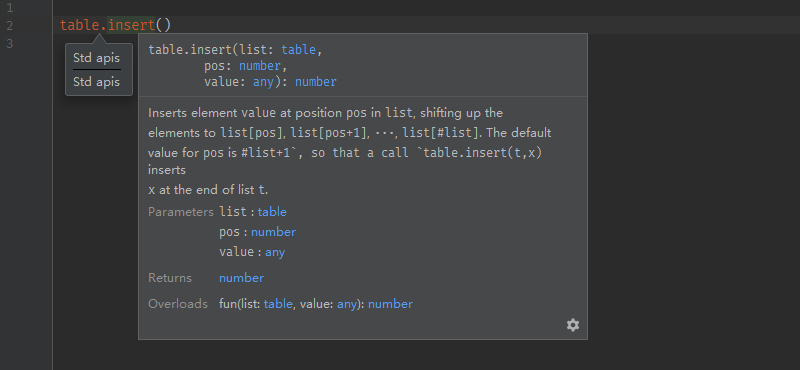800x370 pixels.
Task: Click line number 1 in gutter
Action: 10,8
